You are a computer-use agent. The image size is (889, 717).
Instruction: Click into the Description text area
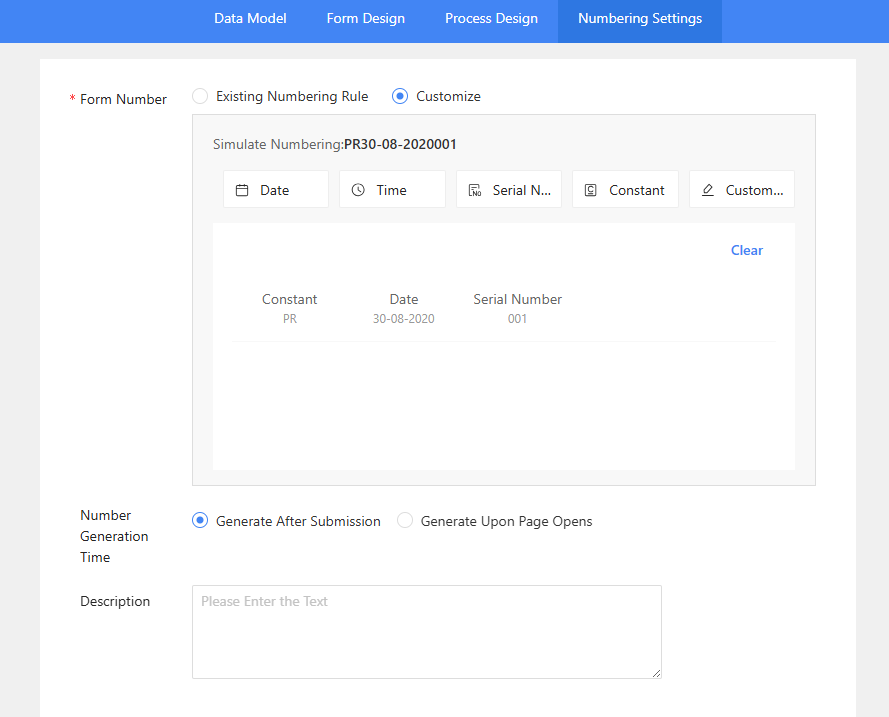pyautogui.click(x=426, y=631)
